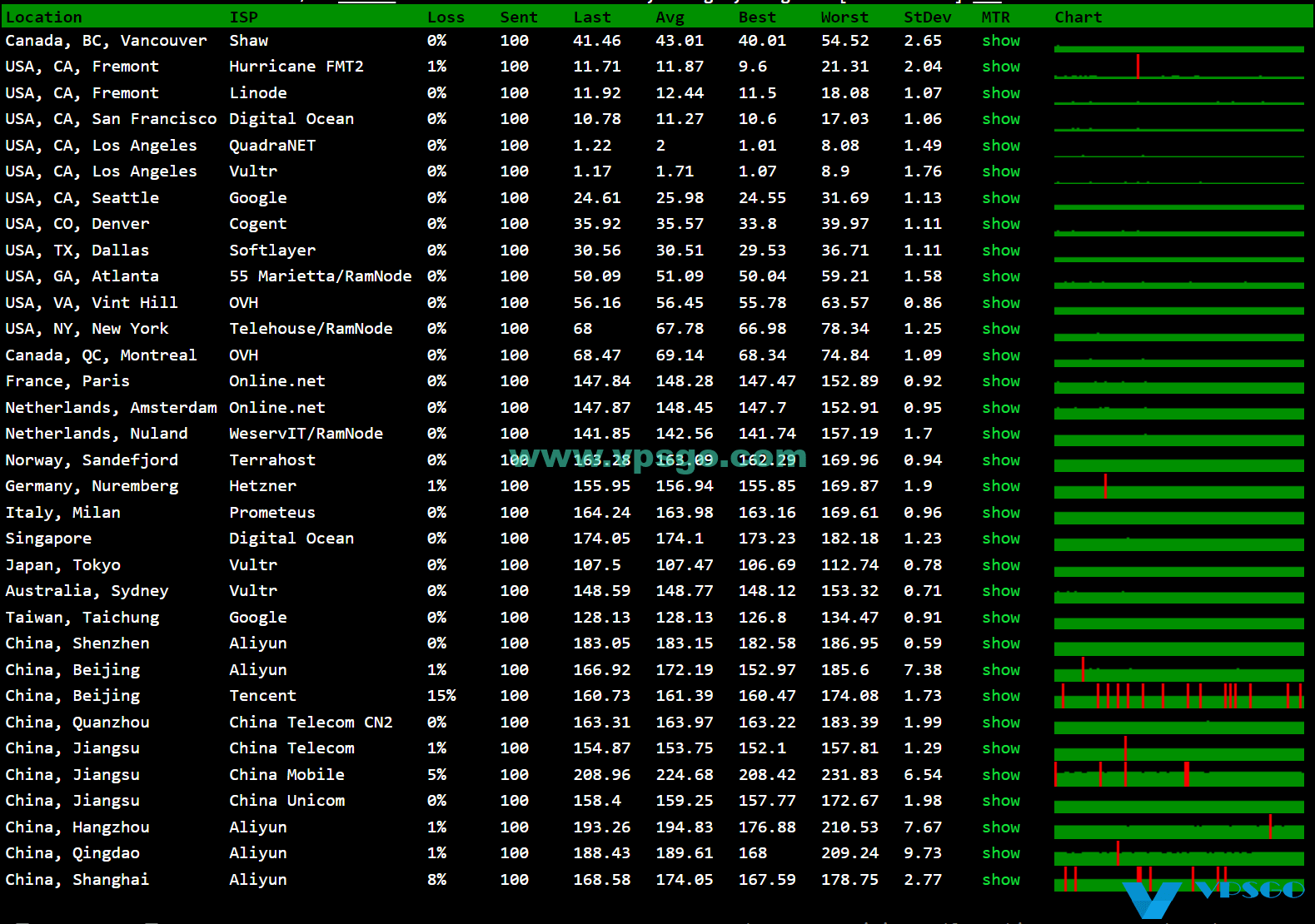
Task: Click the '5%' loss for China Mobile
Action: point(436,775)
